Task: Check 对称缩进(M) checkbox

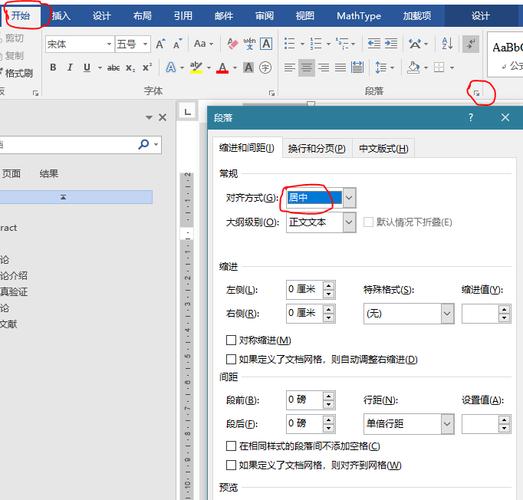Action: 231,340
